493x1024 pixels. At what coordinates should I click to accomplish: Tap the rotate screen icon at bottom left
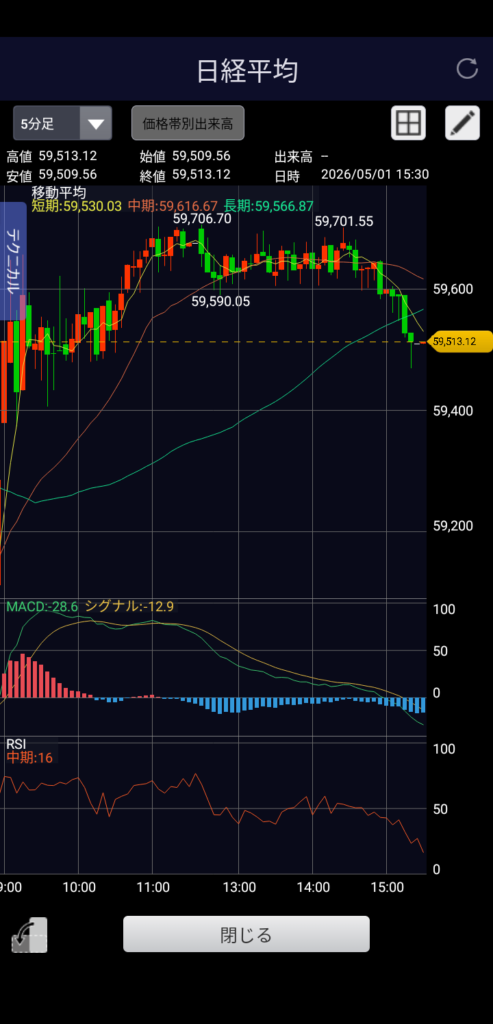[29, 935]
